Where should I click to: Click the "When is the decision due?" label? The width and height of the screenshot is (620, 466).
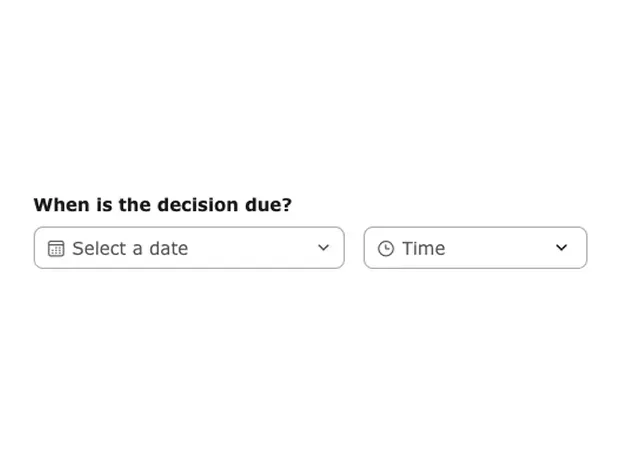[163, 205]
